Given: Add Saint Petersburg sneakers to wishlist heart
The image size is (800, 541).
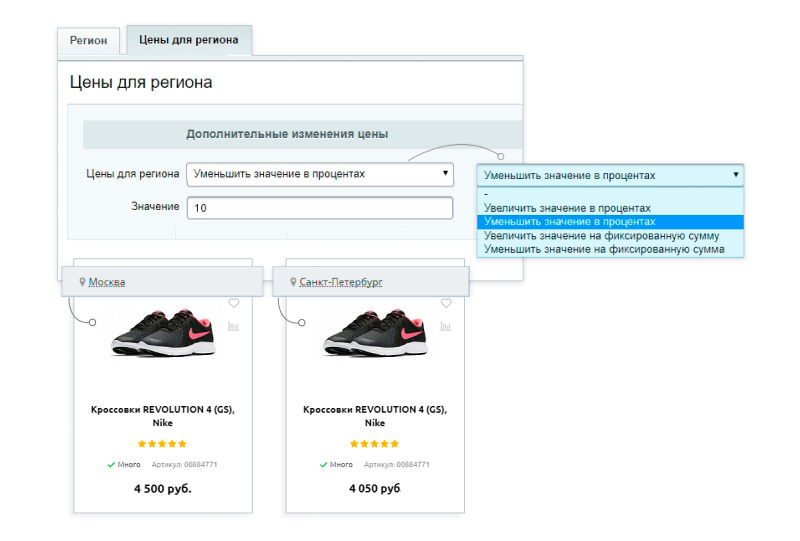Looking at the screenshot, I should click(446, 303).
